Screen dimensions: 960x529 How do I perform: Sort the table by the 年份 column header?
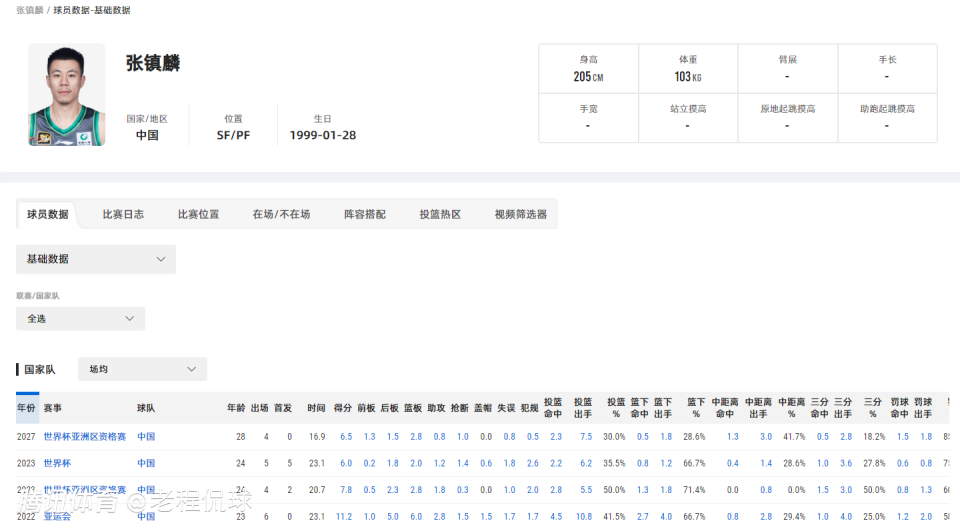(x=26, y=408)
